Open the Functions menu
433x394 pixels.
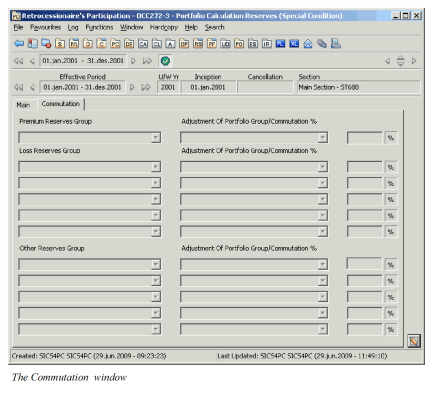[99, 27]
